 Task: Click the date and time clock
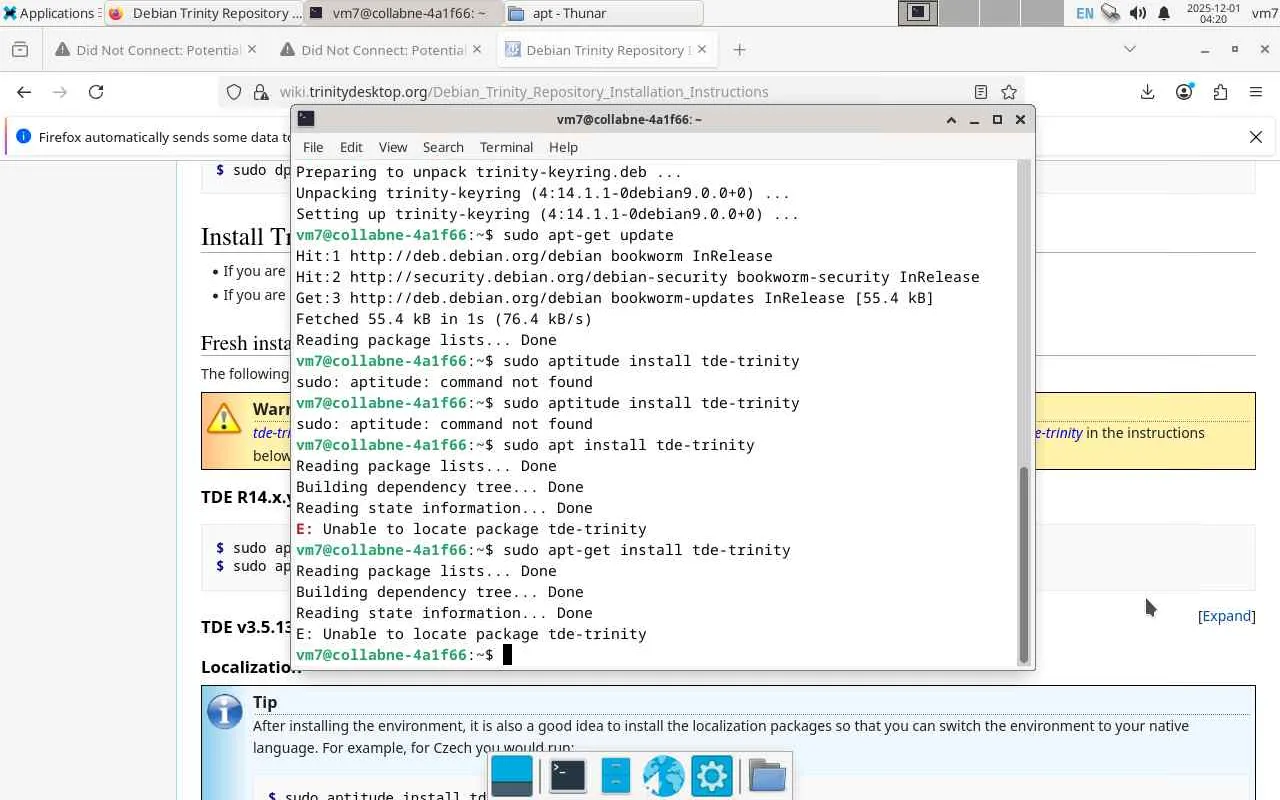1212,13
